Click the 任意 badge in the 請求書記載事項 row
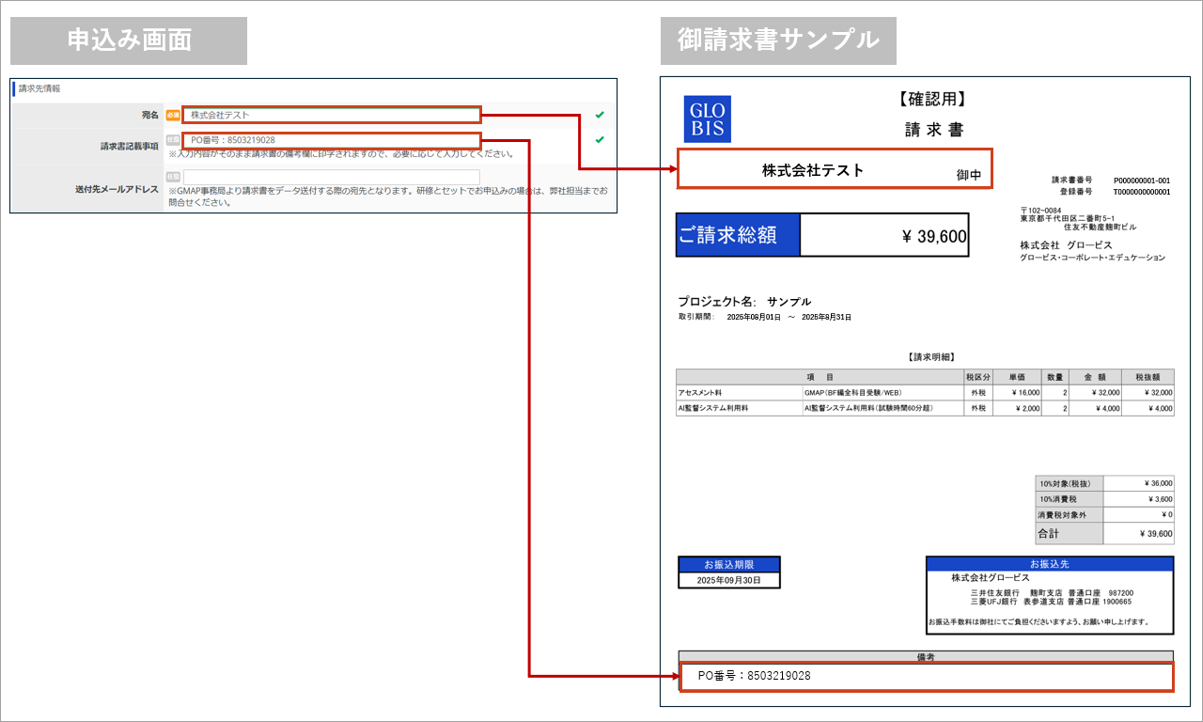Viewport: 1203px width, 722px height. pyautogui.click(x=172, y=140)
